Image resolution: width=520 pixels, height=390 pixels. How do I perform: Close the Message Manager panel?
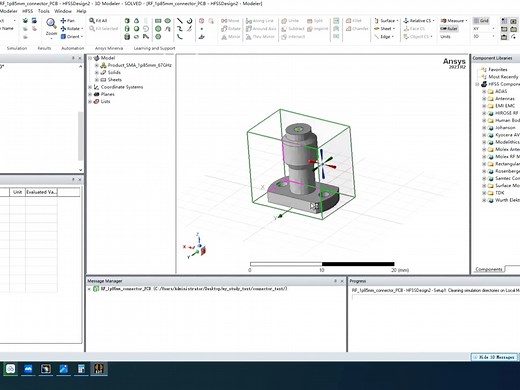pos(342,281)
